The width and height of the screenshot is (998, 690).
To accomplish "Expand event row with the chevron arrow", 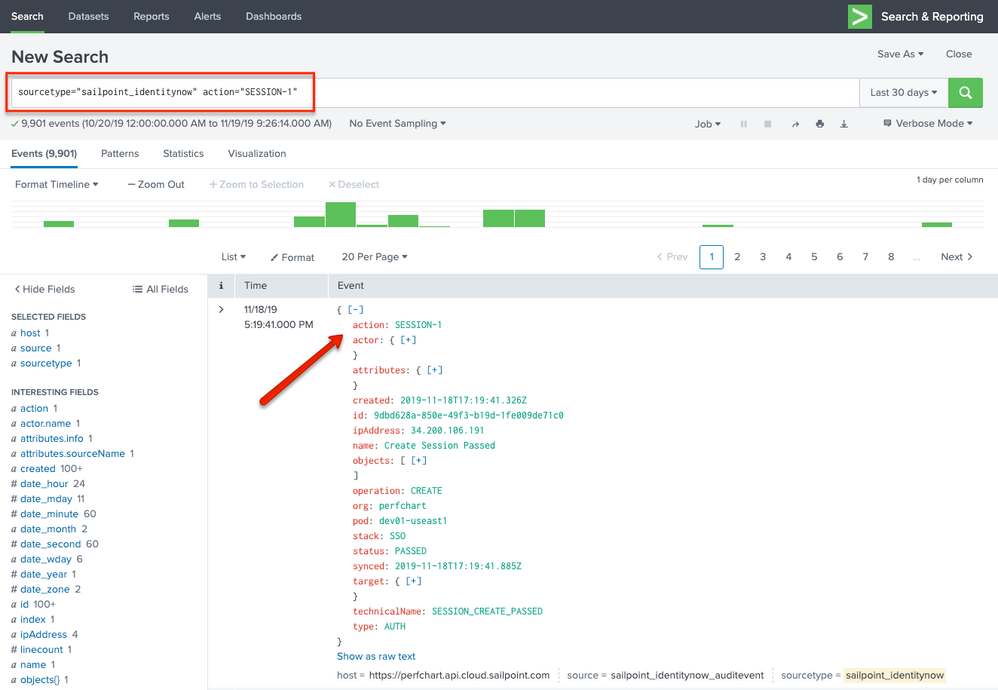I will [221, 310].
